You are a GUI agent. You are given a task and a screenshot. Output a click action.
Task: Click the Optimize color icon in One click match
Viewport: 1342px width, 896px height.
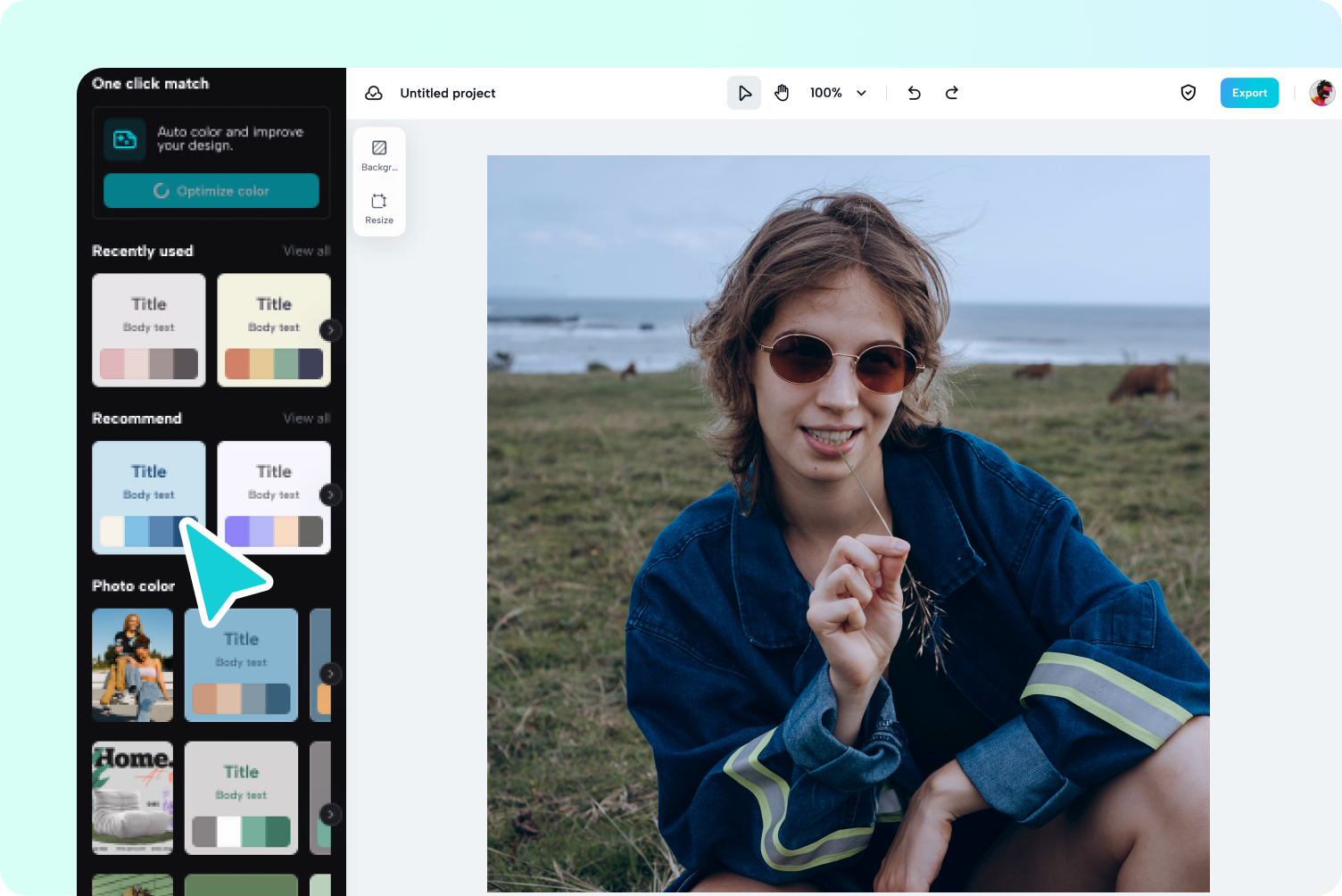coord(162,190)
